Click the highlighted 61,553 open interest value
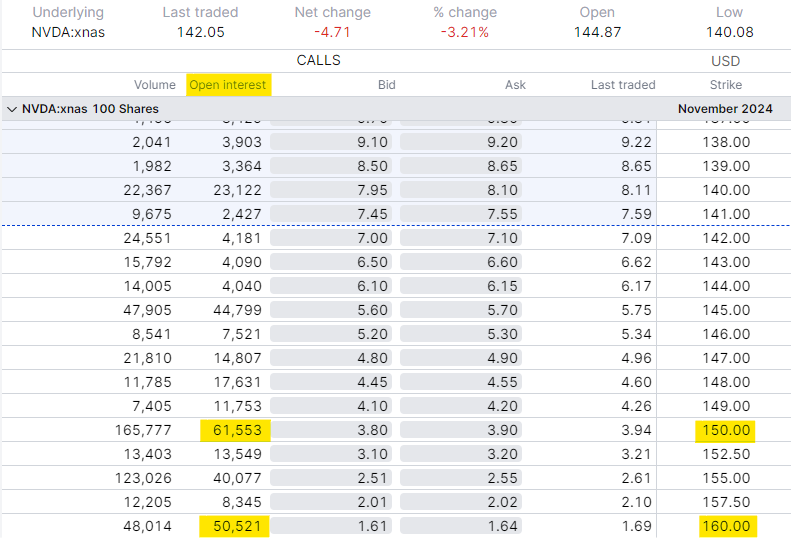 236,430
